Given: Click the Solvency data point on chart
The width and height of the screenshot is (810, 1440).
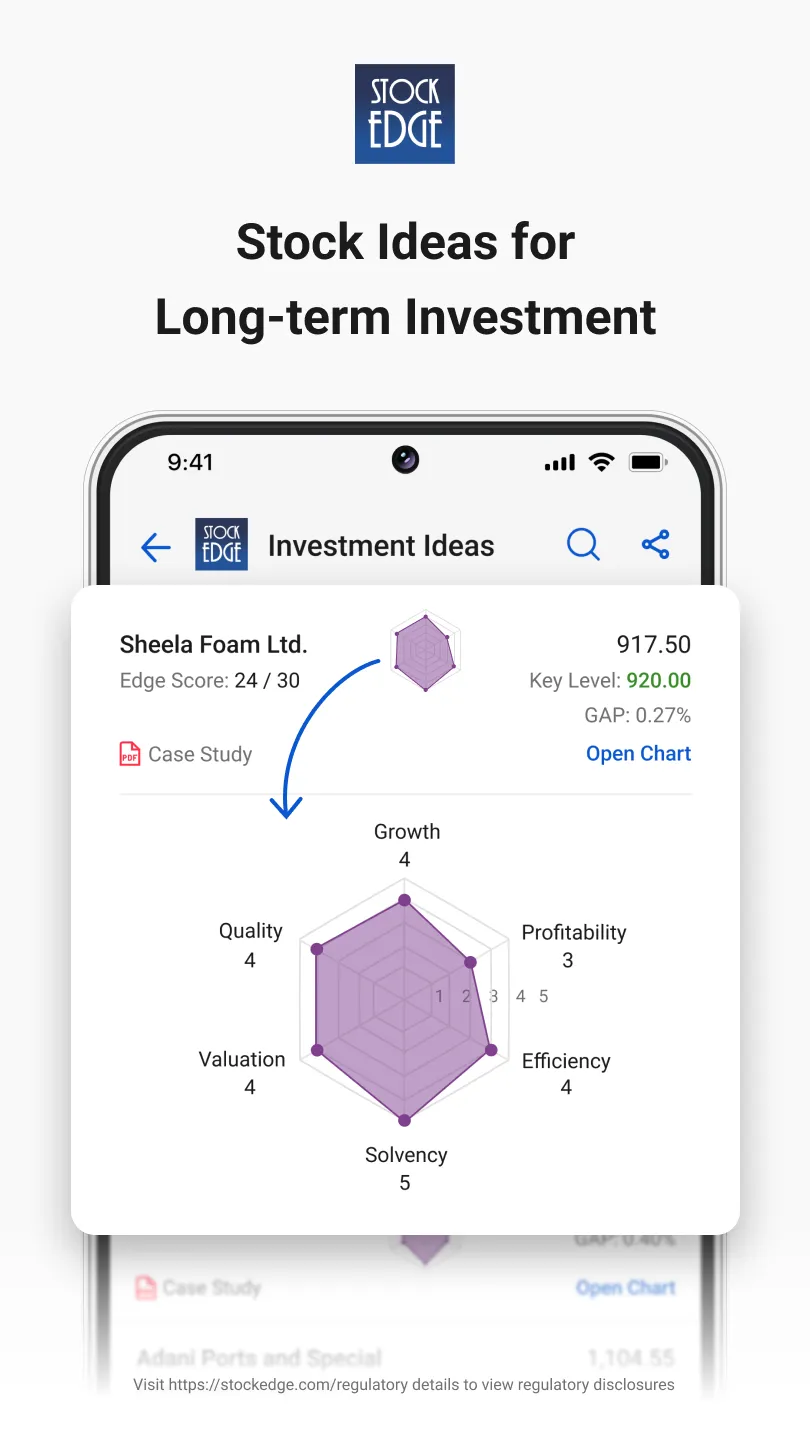Looking at the screenshot, I should pyautogui.click(x=405, y=1120).
